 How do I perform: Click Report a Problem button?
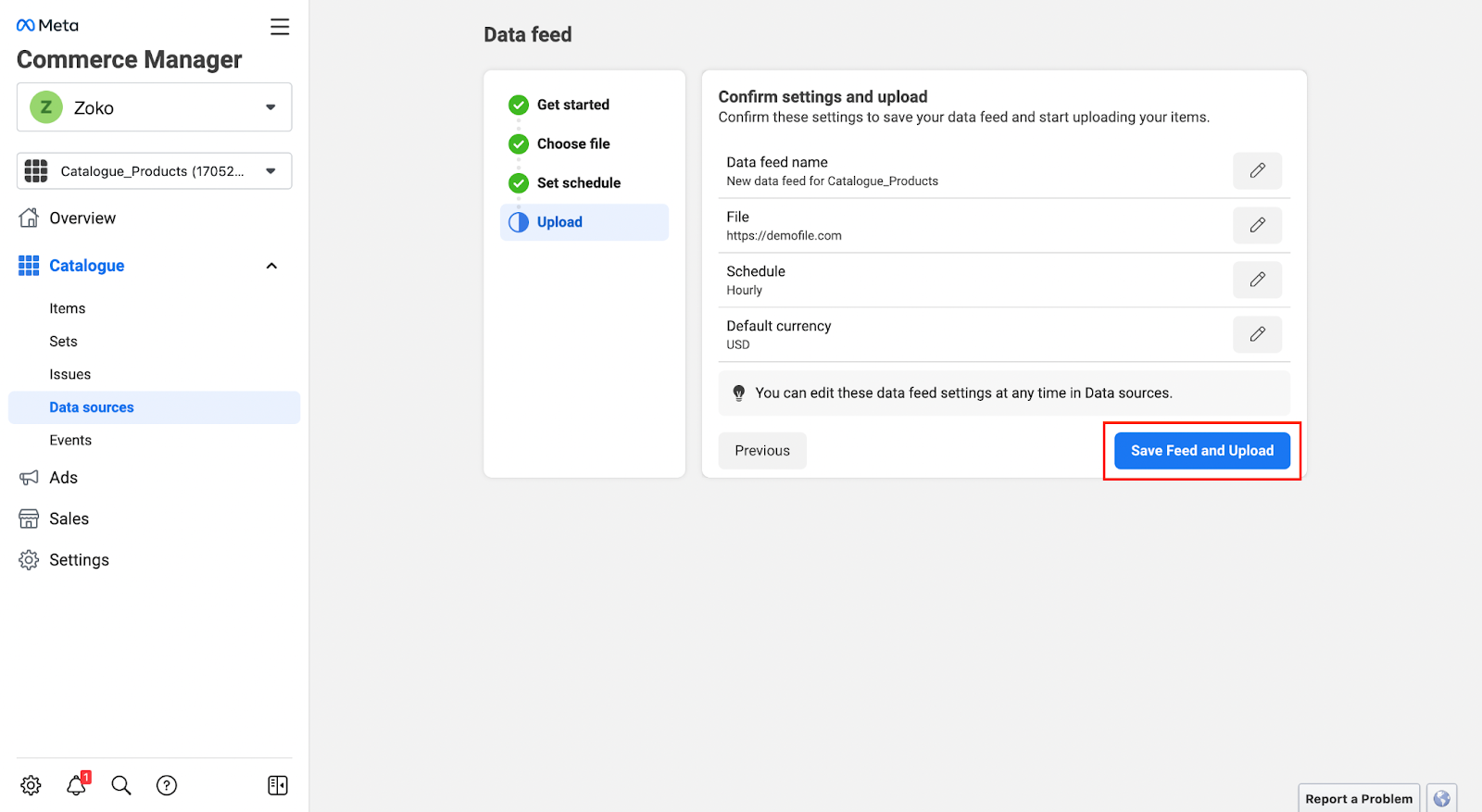[1359, 798]
